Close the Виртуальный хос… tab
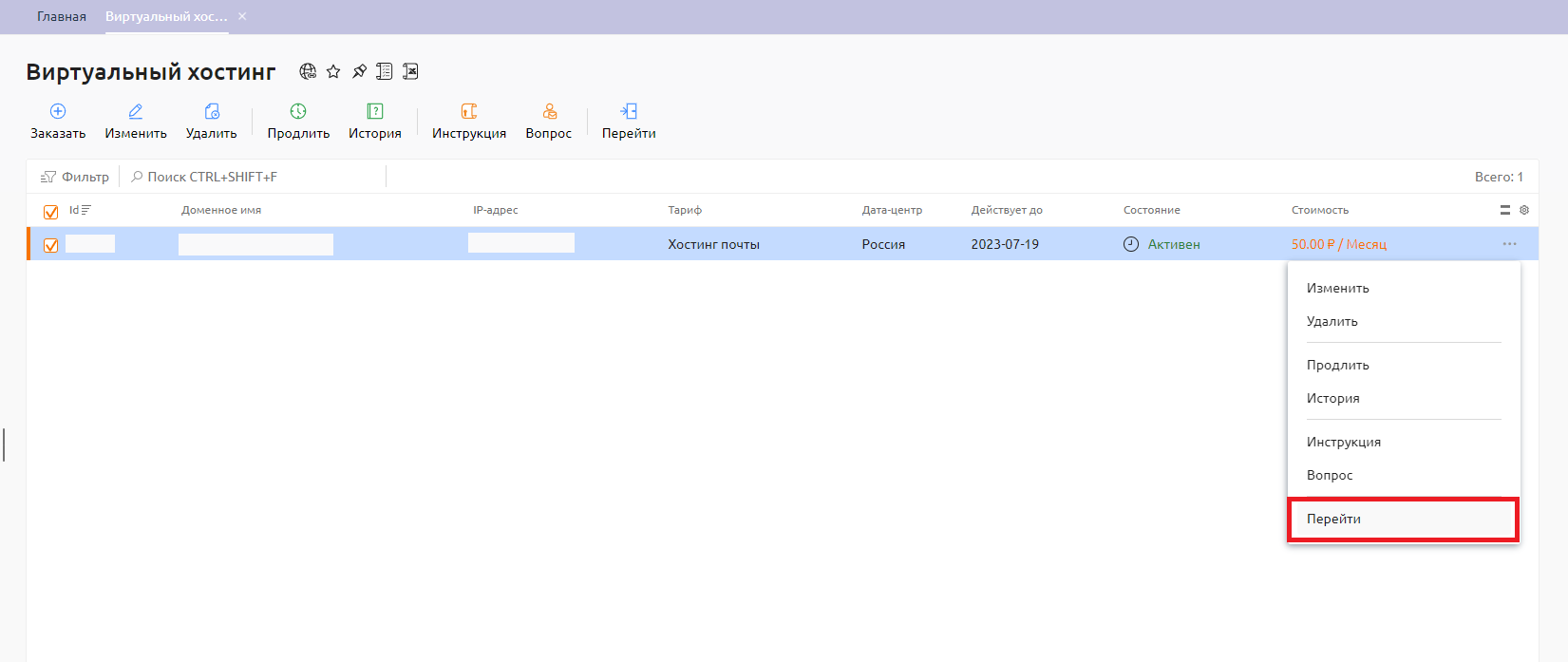 (242, 16)
